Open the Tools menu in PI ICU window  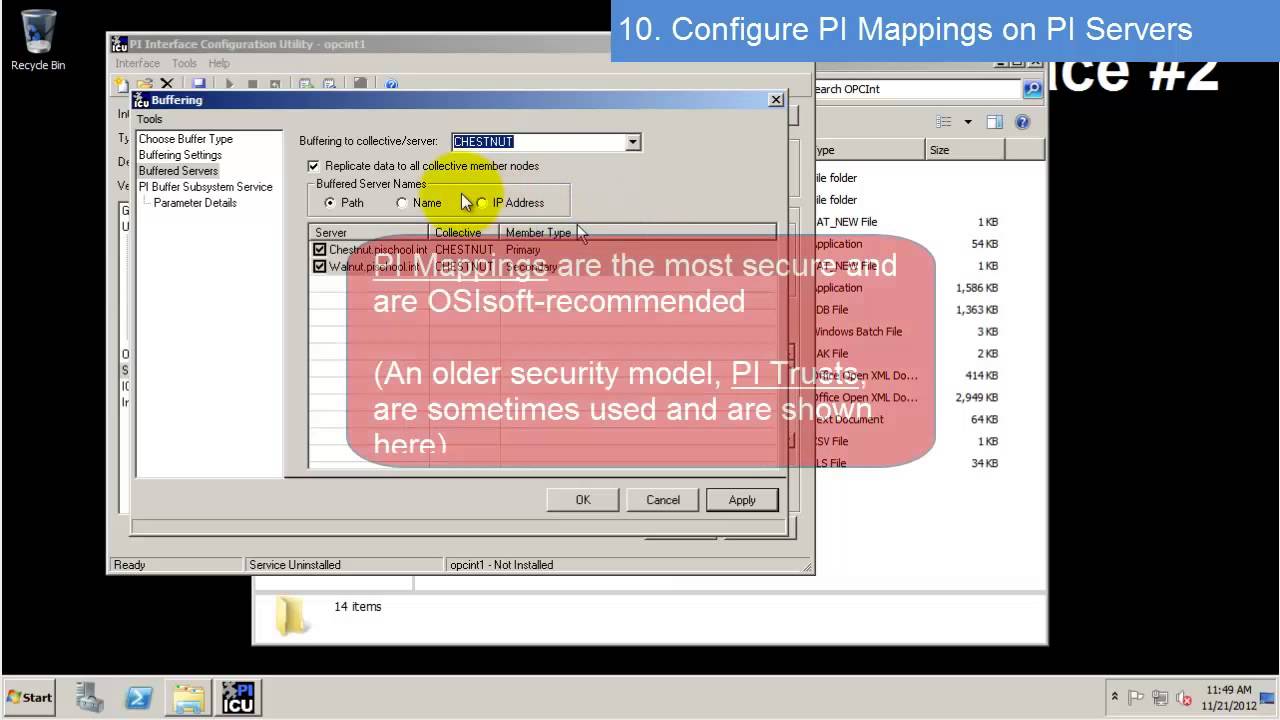184,63
